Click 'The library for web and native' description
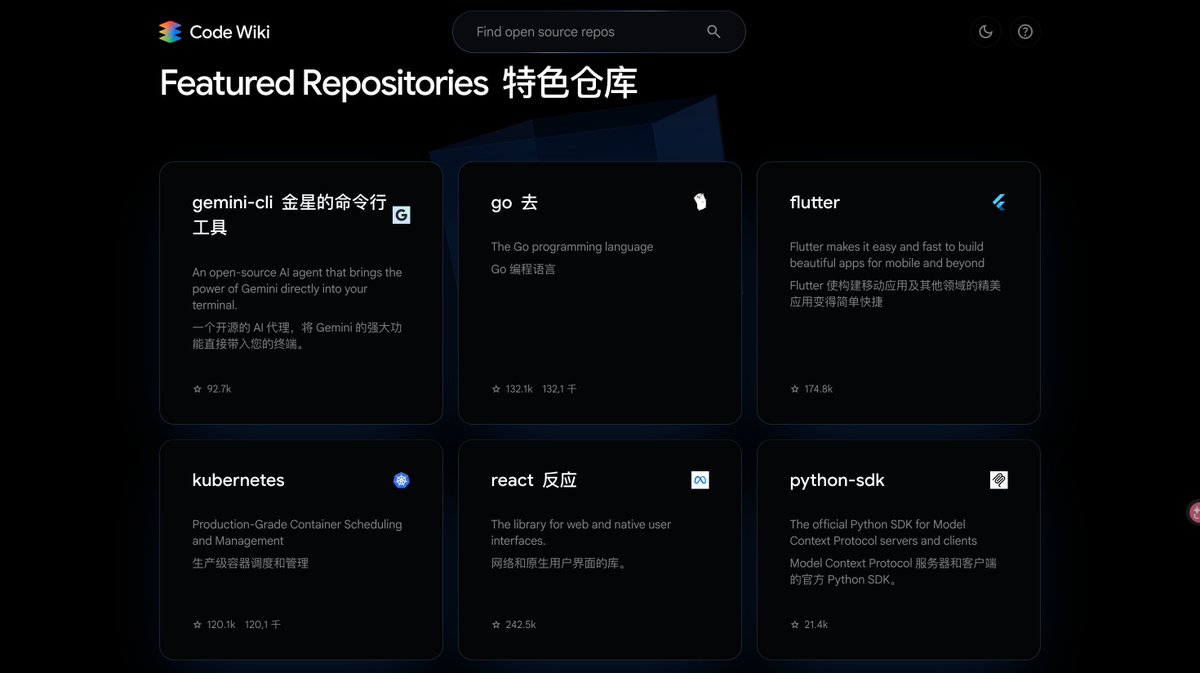Viewport: 1200px width, 673px height. coord(581,532)
